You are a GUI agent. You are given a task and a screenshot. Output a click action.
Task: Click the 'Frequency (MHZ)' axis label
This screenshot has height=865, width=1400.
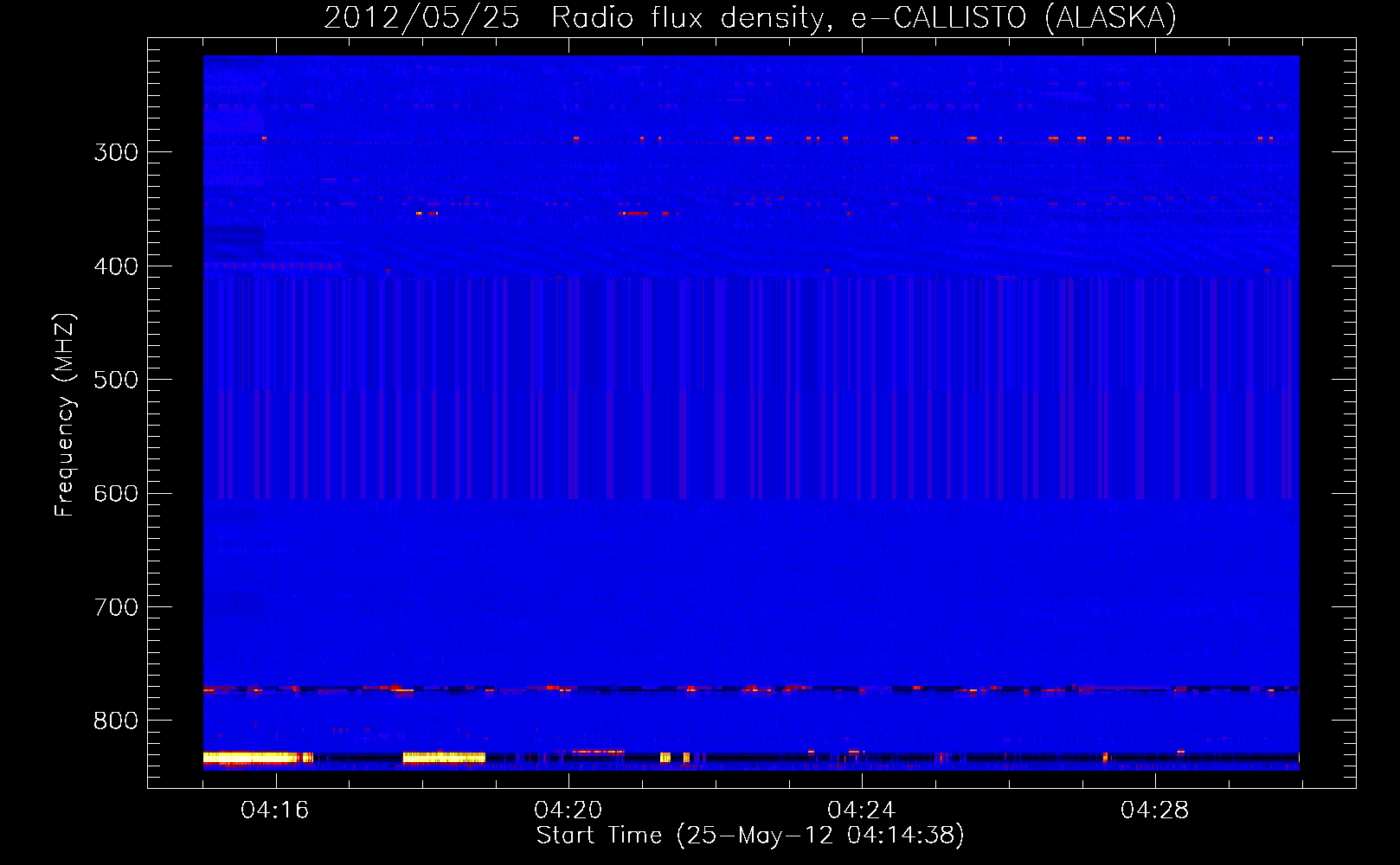65,414
